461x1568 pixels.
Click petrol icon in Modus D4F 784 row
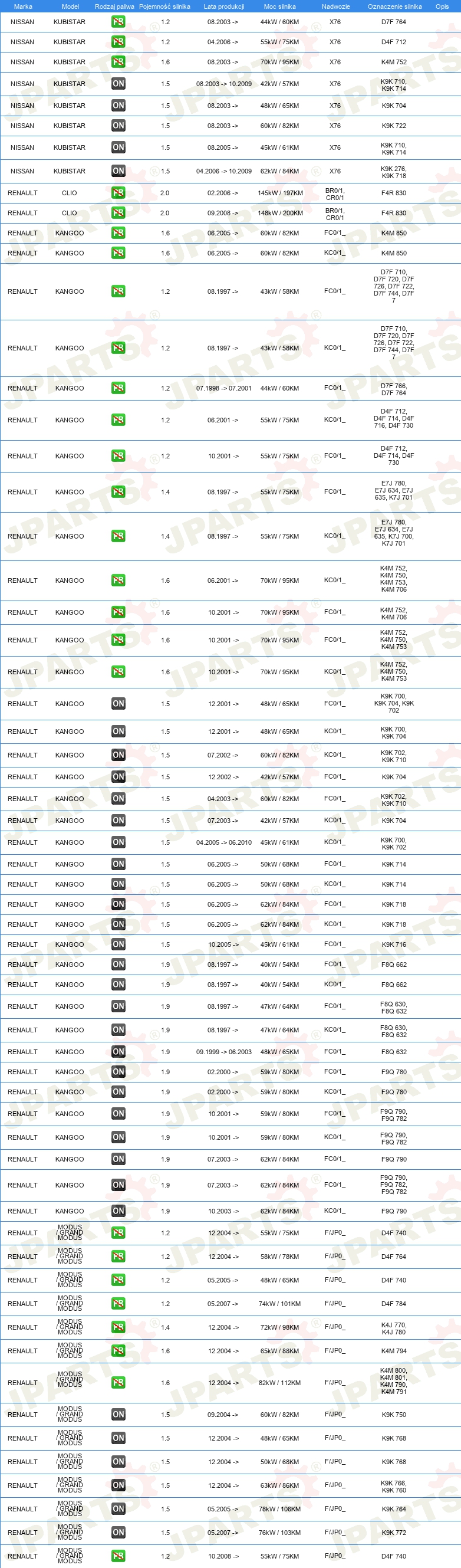point(118,1304)
